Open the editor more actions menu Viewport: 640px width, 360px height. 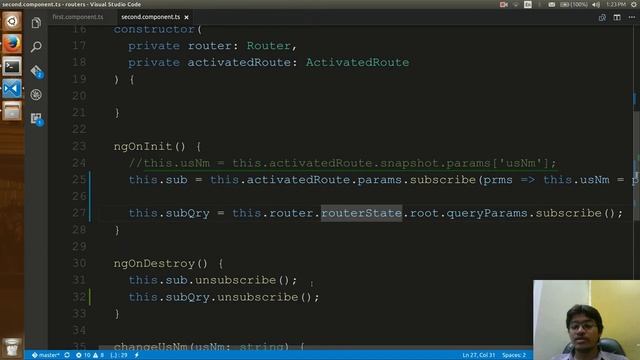pyautogui.click(x=631, y=18)
